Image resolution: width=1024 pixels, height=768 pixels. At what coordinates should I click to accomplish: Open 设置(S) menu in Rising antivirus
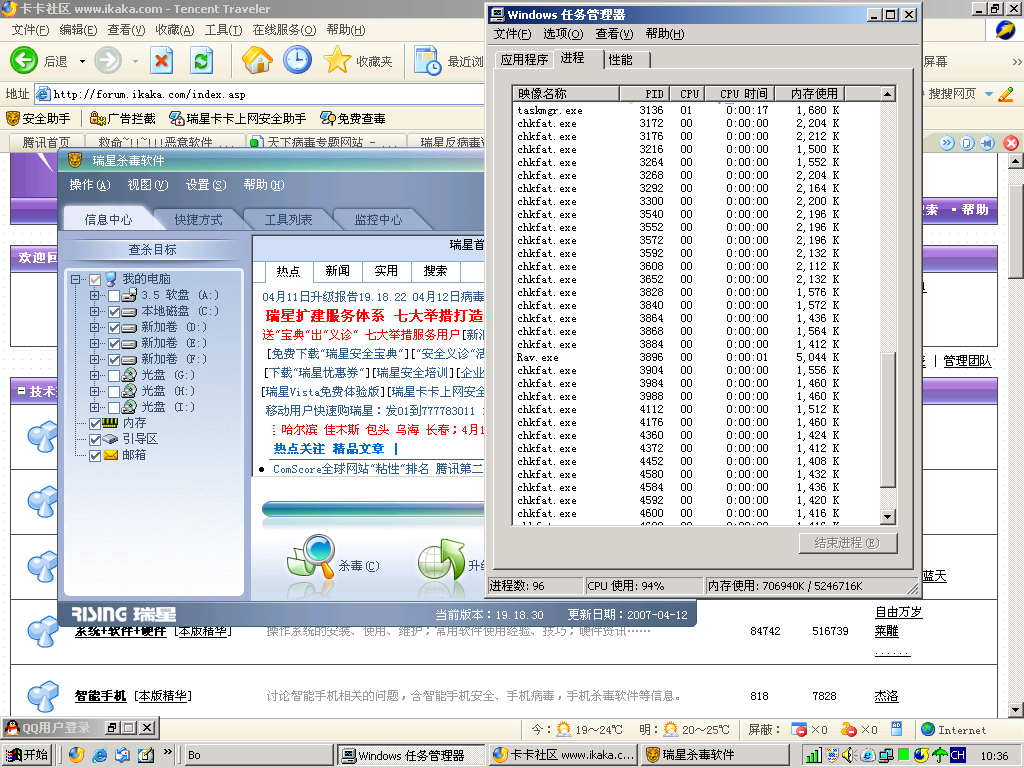206,185
